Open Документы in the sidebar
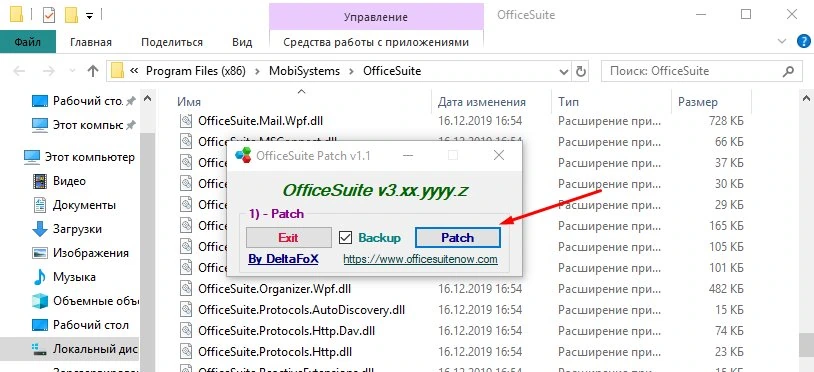 tap(74, 205)
